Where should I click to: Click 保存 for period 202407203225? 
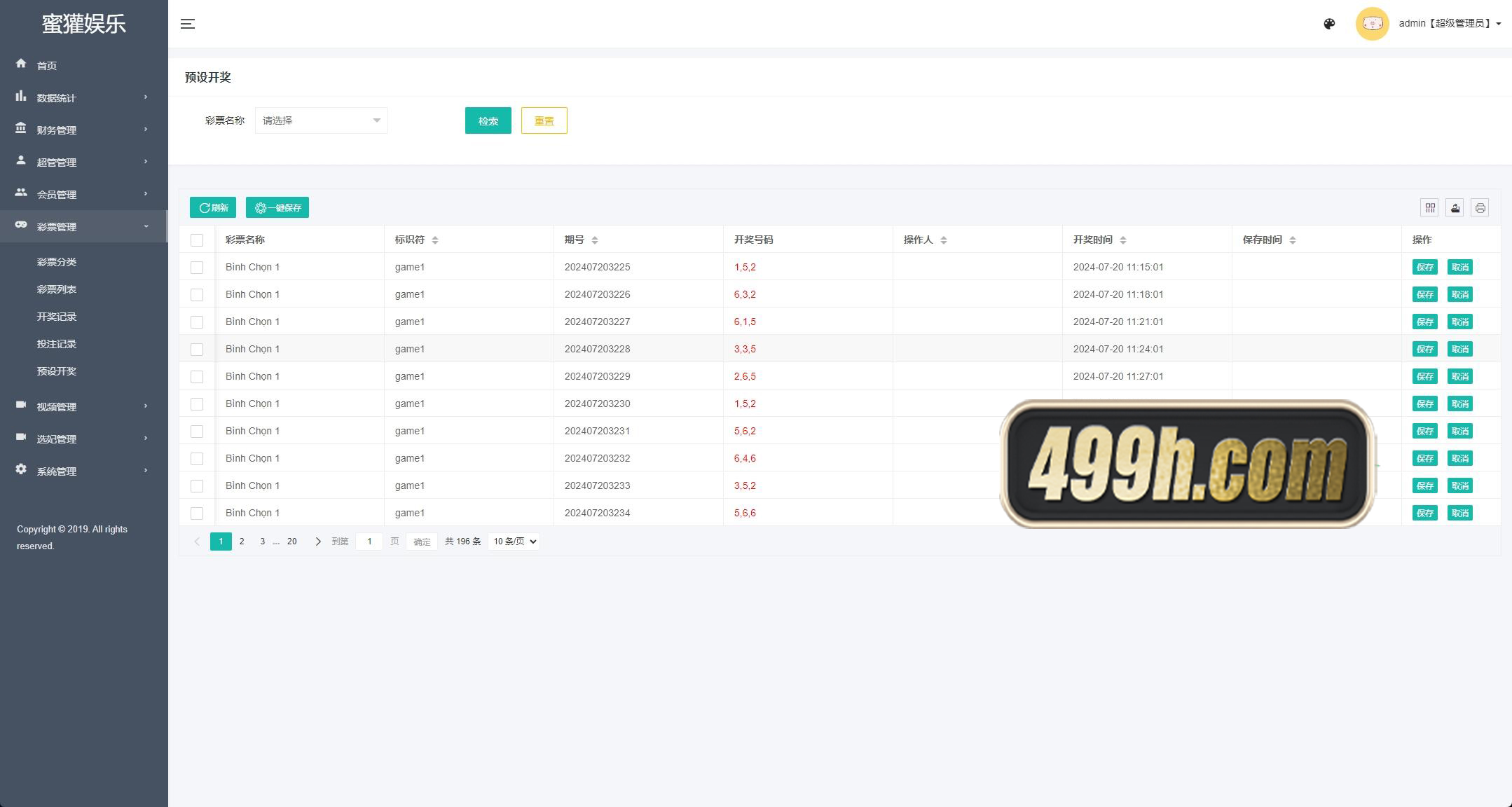tap(1425, 267)
